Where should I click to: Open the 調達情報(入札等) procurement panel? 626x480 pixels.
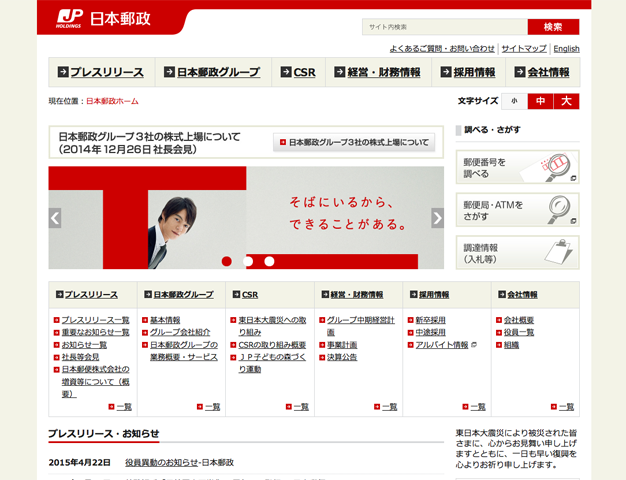click(517, 253)
